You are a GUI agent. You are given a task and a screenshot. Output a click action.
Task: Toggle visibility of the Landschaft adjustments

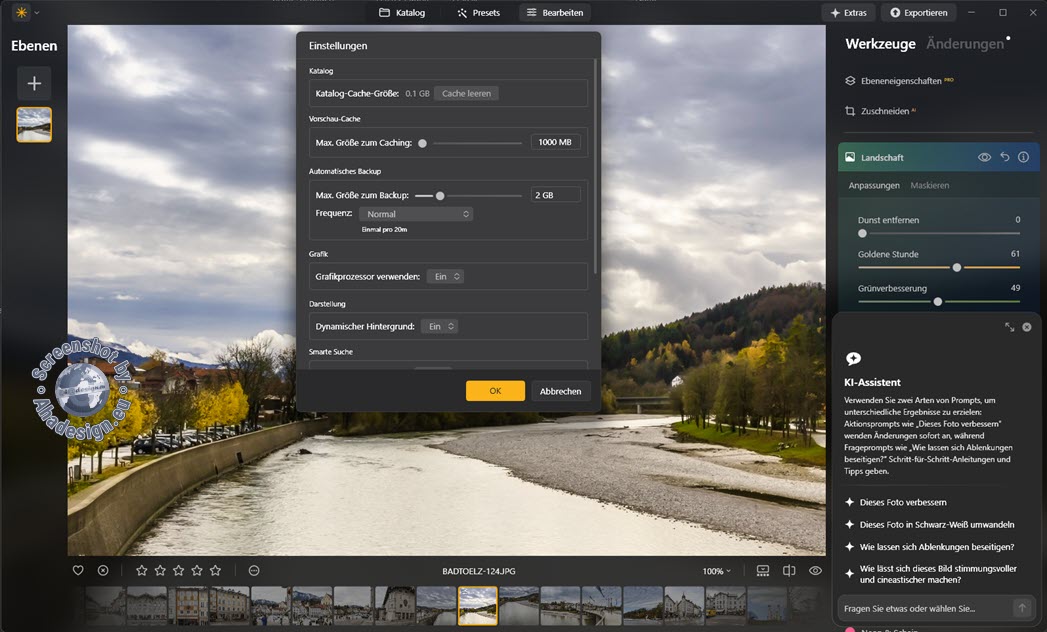tap(984, 158)
